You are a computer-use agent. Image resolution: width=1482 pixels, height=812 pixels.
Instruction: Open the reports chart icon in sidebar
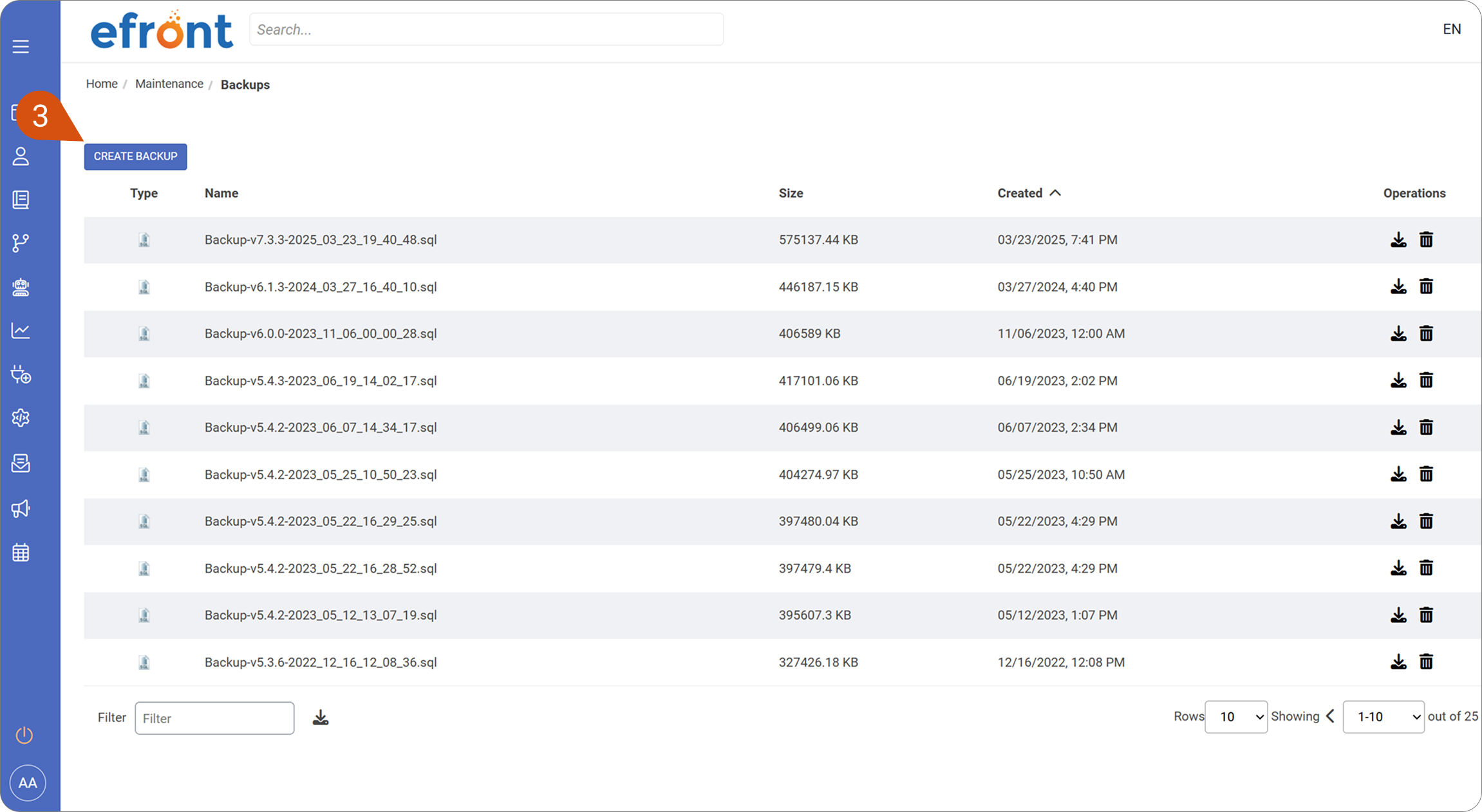pos(21,331)
